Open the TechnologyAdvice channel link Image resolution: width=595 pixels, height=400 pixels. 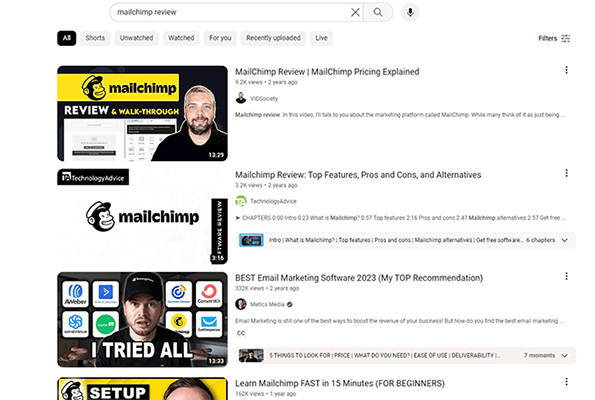(273, 201)
